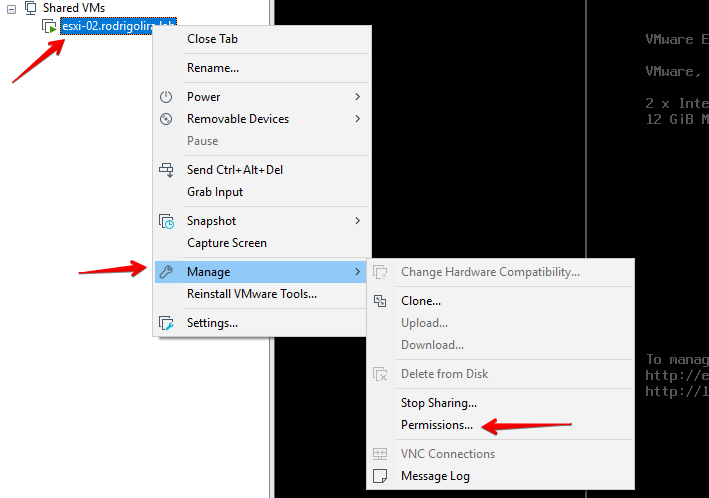709x498 pixels.
Task: Choose Capture Screen menu item
Action: (x=227, y=243)
